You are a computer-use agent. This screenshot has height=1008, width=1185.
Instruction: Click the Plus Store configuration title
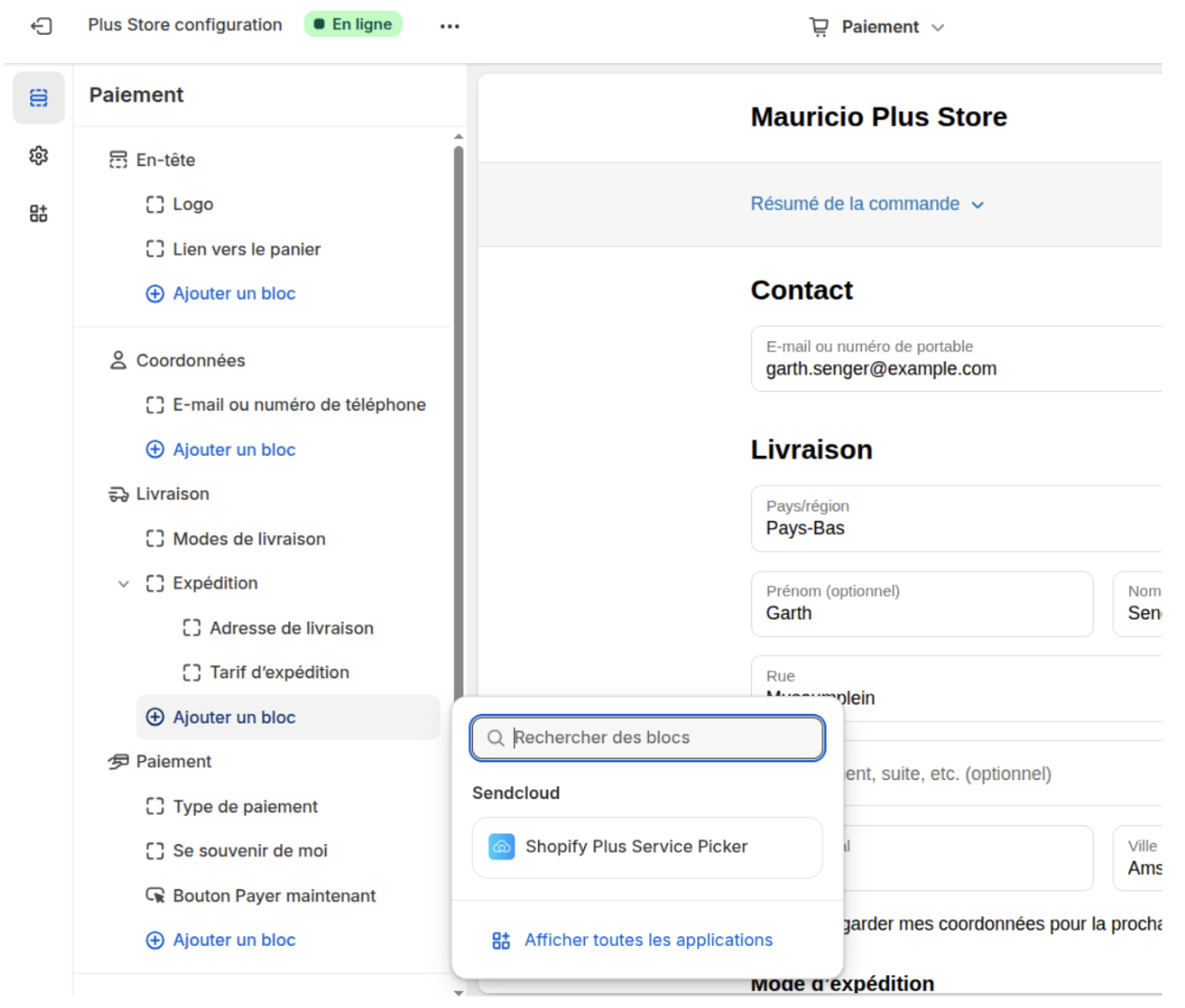point(185,24)
